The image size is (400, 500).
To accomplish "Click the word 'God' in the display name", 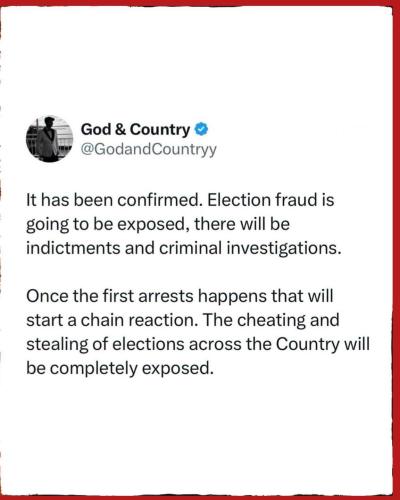I will pos(96,129).
